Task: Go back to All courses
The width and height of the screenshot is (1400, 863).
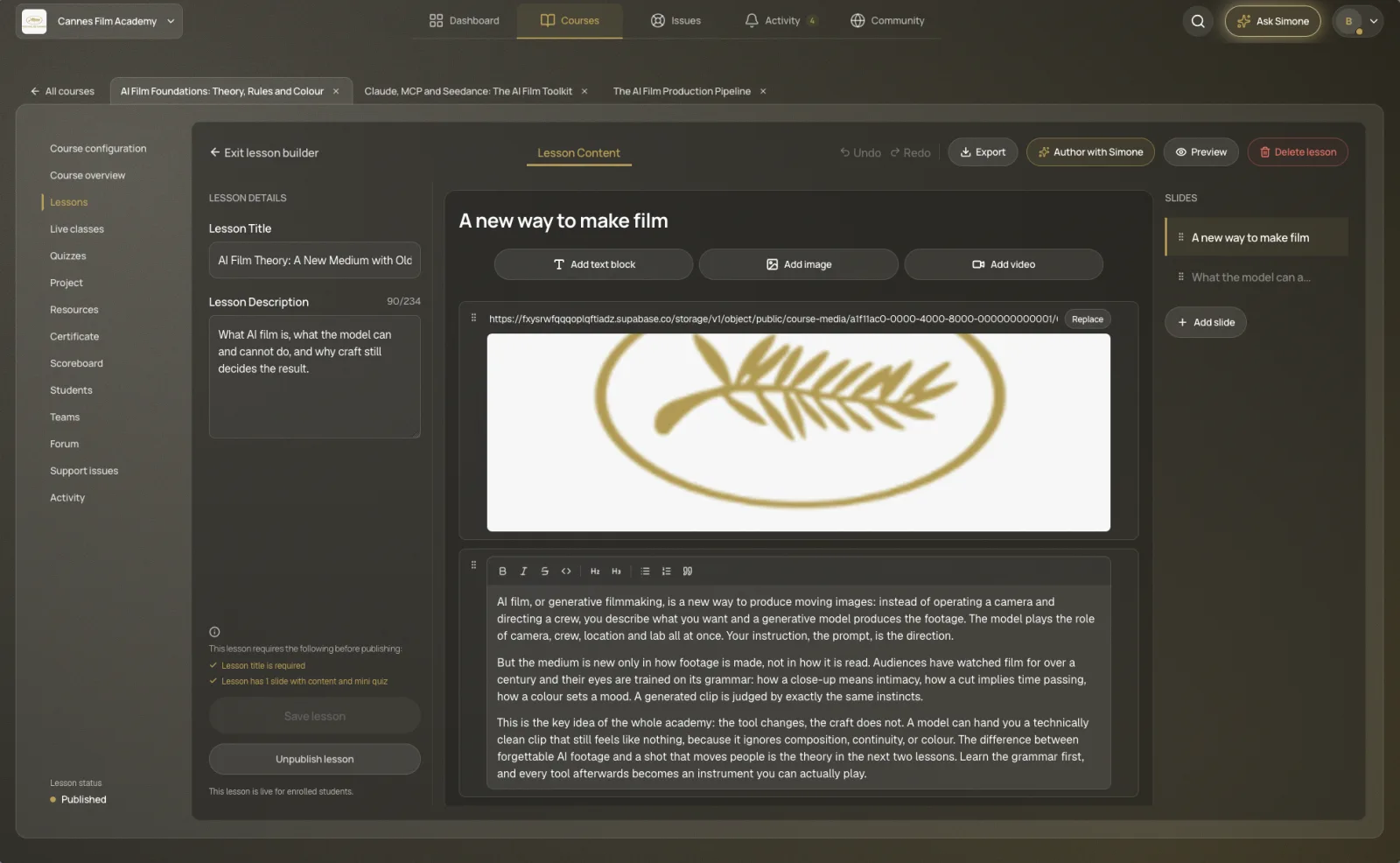Action: click(62, 91)
